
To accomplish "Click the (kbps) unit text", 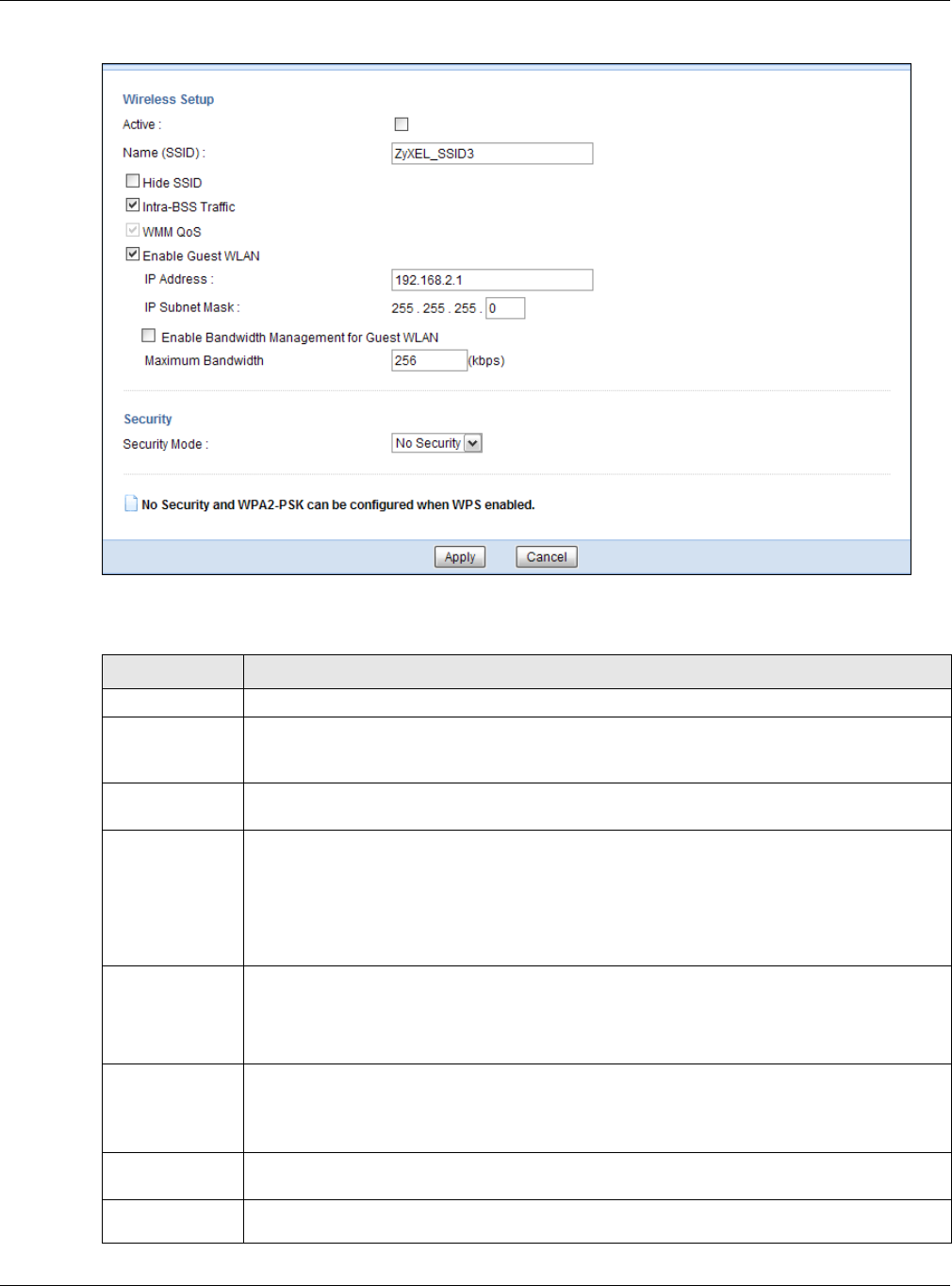I will pos(487,361).
